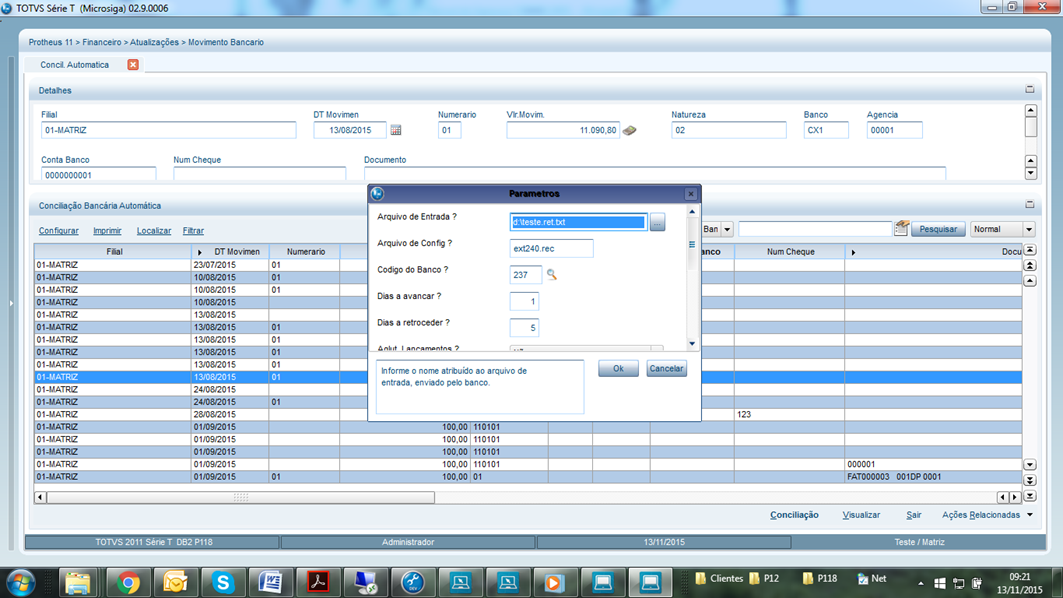Expand the Normal view dropdown
Screen dimensions: 1063x598
coord(1028,230)
